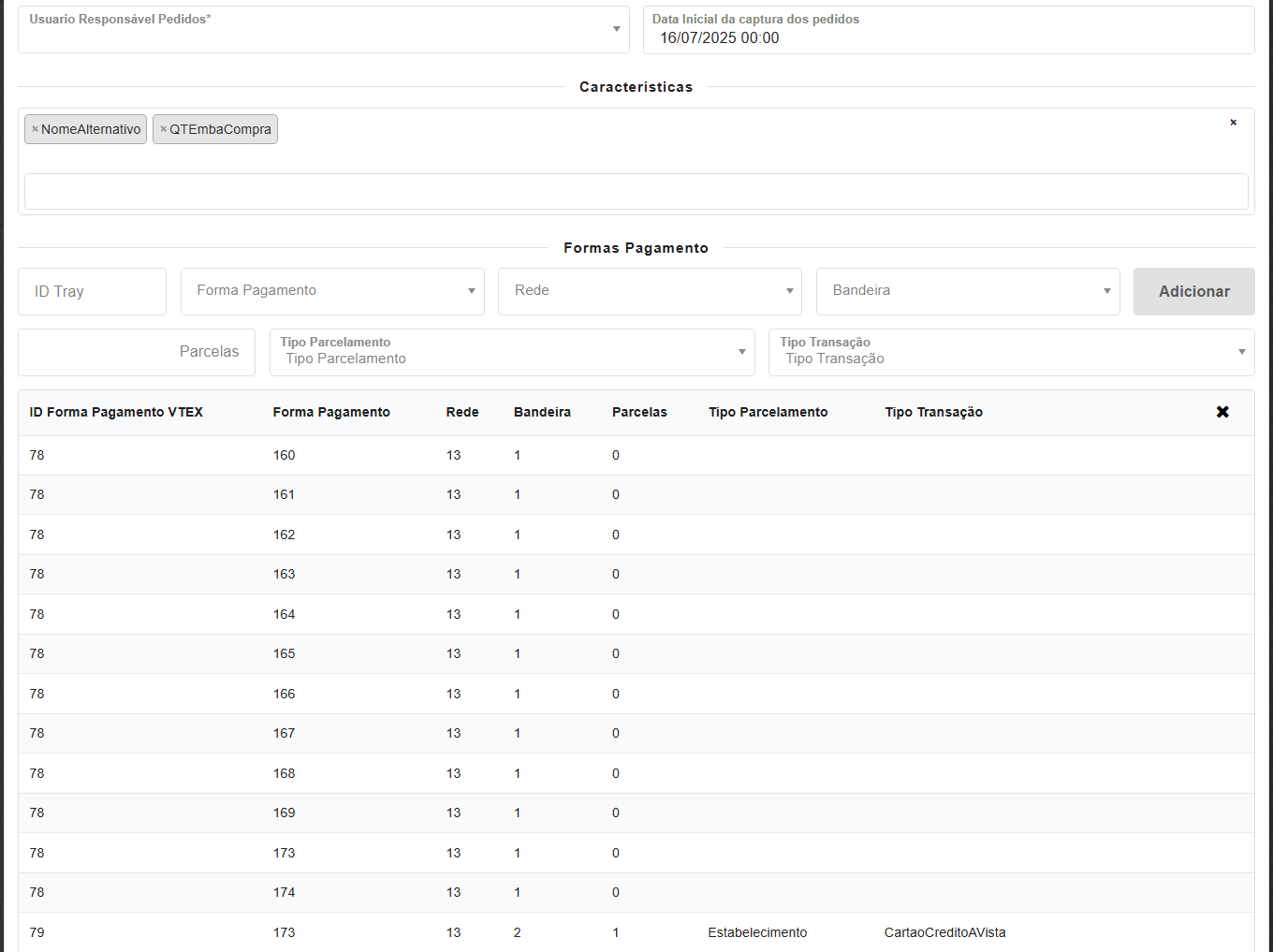The width and height of the screenshot is (1273, 952).
Task: Click the Adicionar button
Action: (x=1193, y=291)
